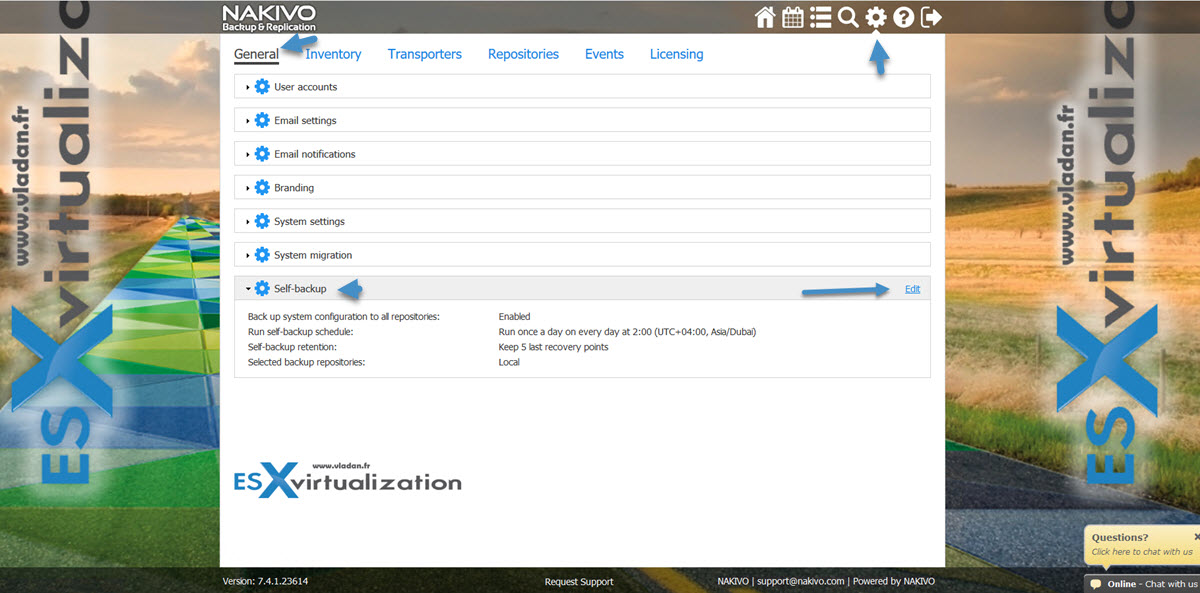Click Request Support in the footer
Screen dimensions: 1200x593
coord(579,581)
